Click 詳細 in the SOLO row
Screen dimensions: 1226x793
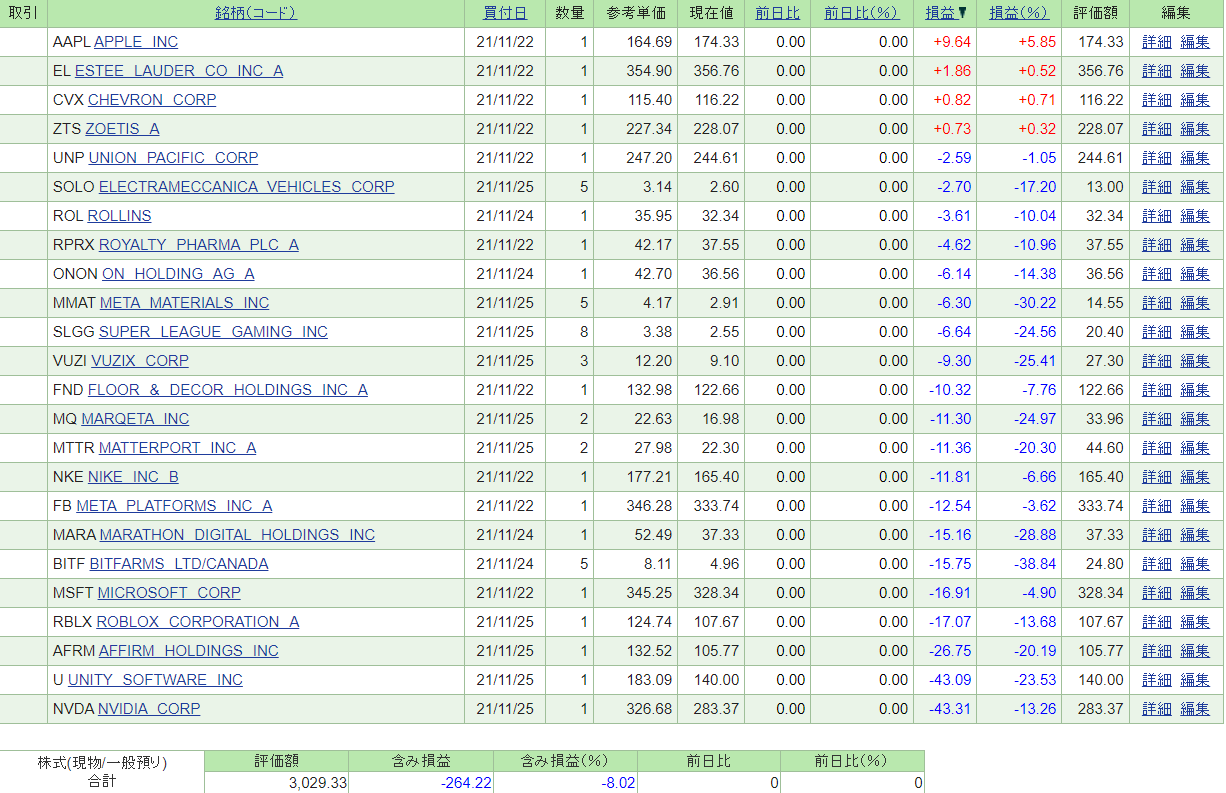(x=1157, y=187)
